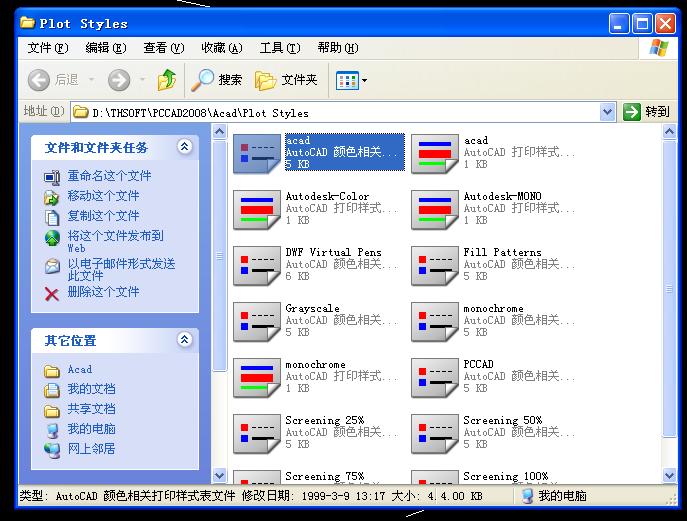Click the task pane scroll down arrow
687x521 pixels.
click(x=220, y=475)
